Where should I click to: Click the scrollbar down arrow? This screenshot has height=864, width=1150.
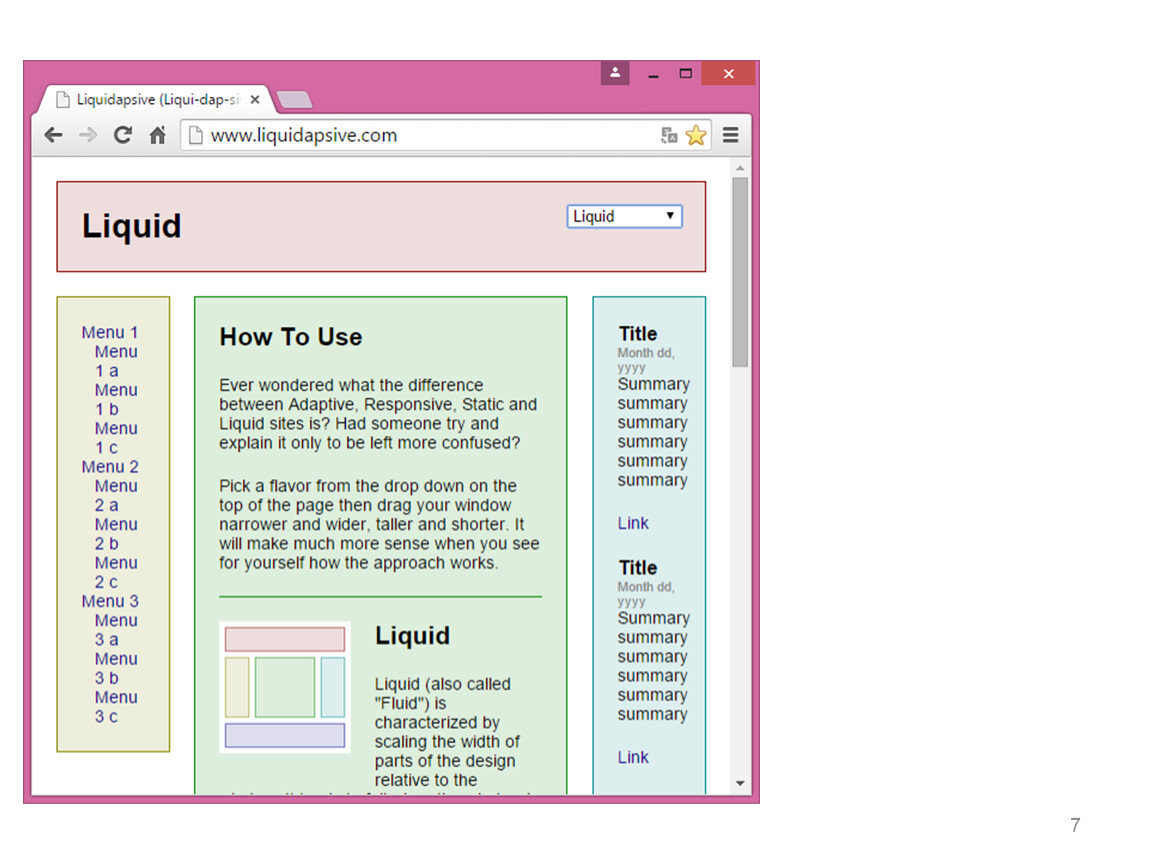pos(740,783)
